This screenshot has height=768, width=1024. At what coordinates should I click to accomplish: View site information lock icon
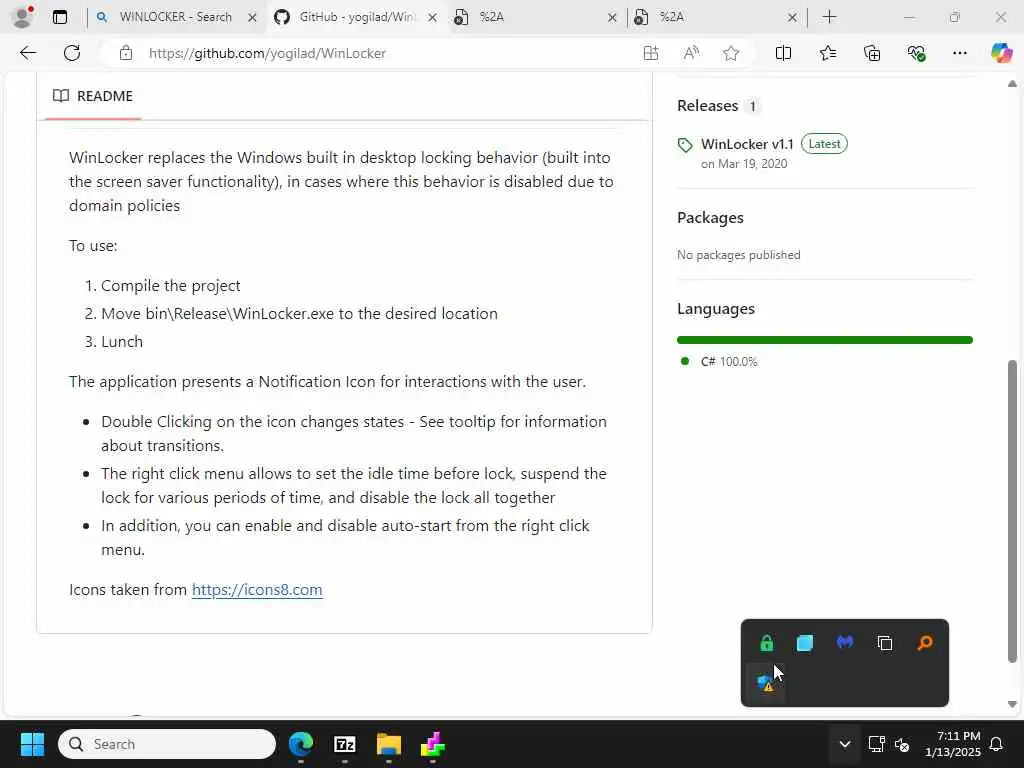(x=126, y=53)
